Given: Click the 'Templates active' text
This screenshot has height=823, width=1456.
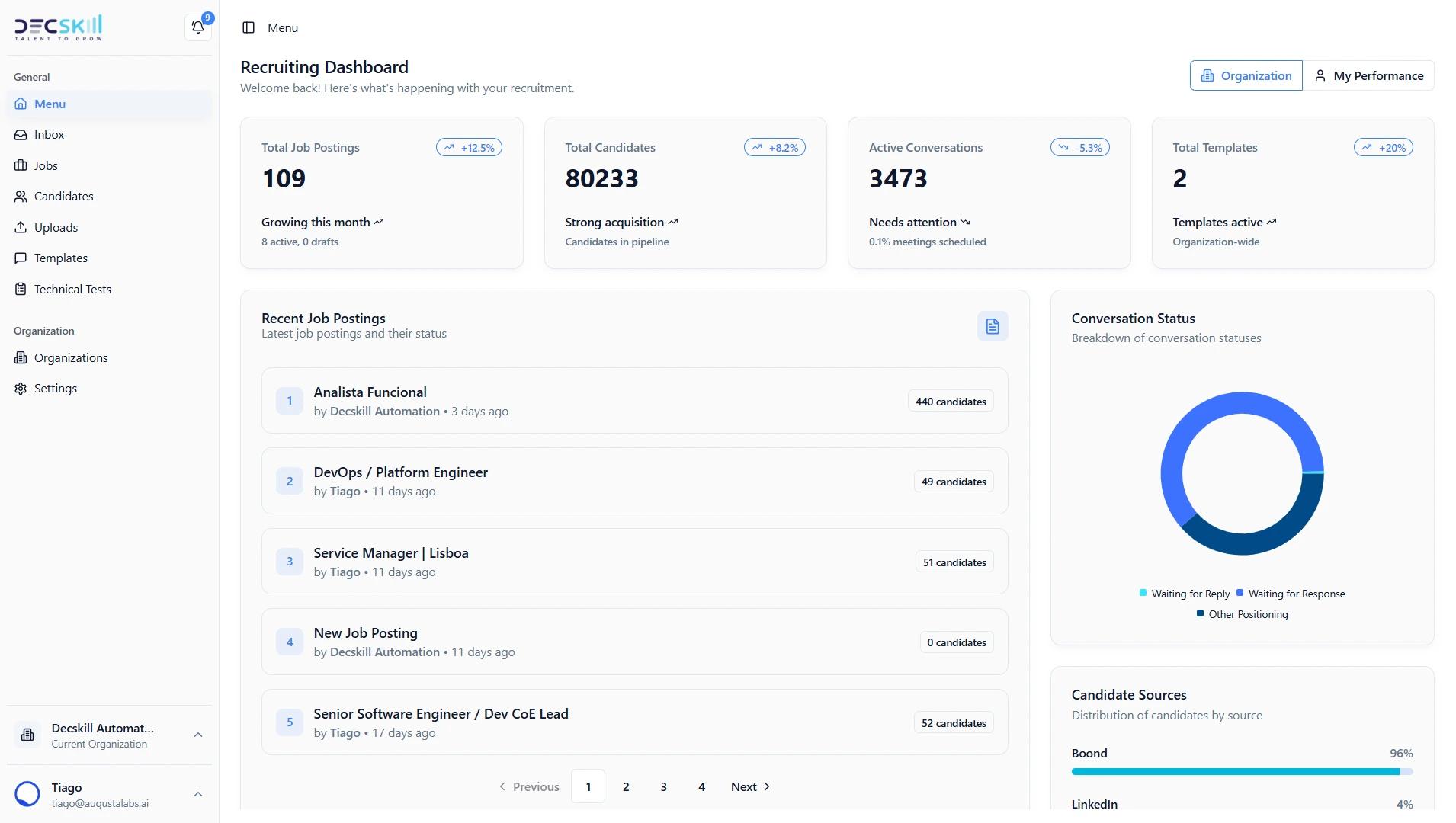Looking at the screenshot, I should pyautogui.click(x=1217, y=223).
